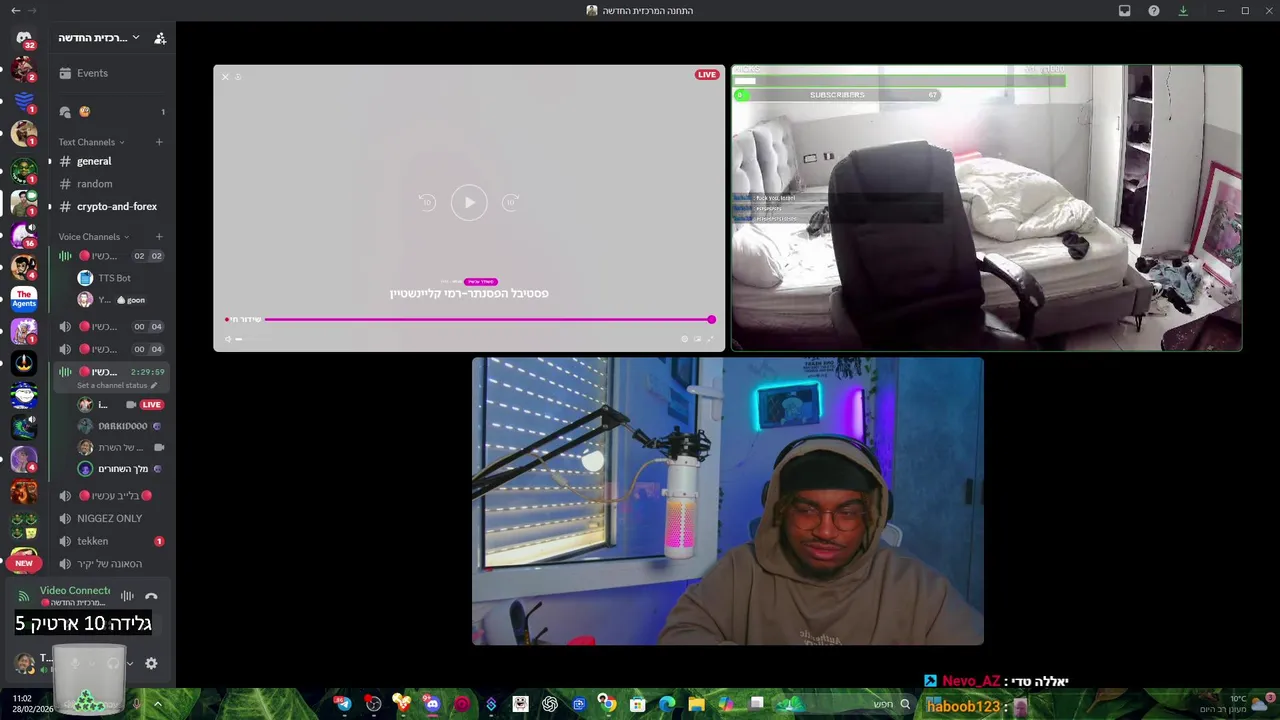Open audio output options arrow
The height and width of the screenshot is (720, 1280).
pyautogui.click(x=130, y=663)
